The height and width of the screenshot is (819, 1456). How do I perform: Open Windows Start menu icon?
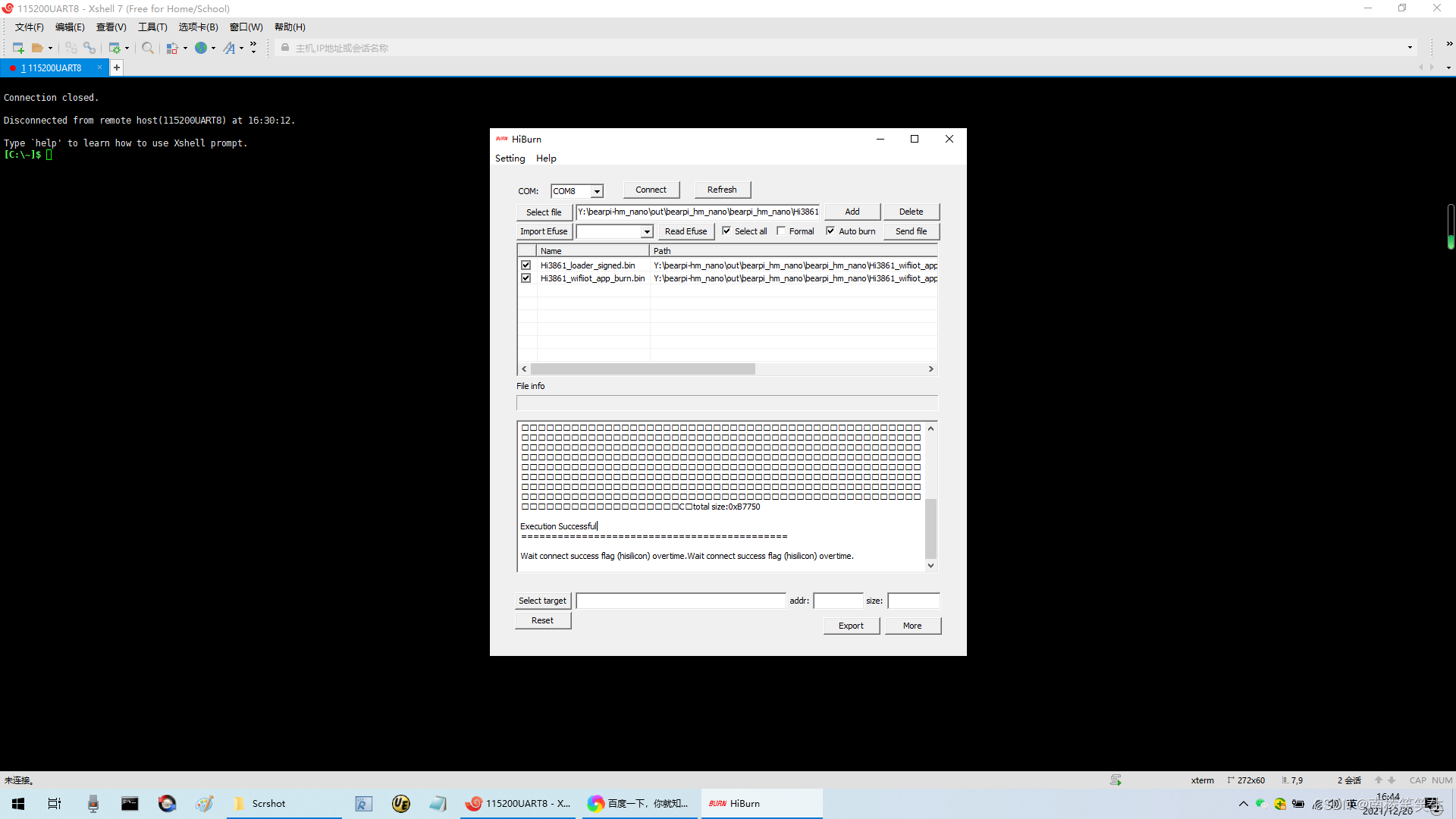(x=18, y=803)
